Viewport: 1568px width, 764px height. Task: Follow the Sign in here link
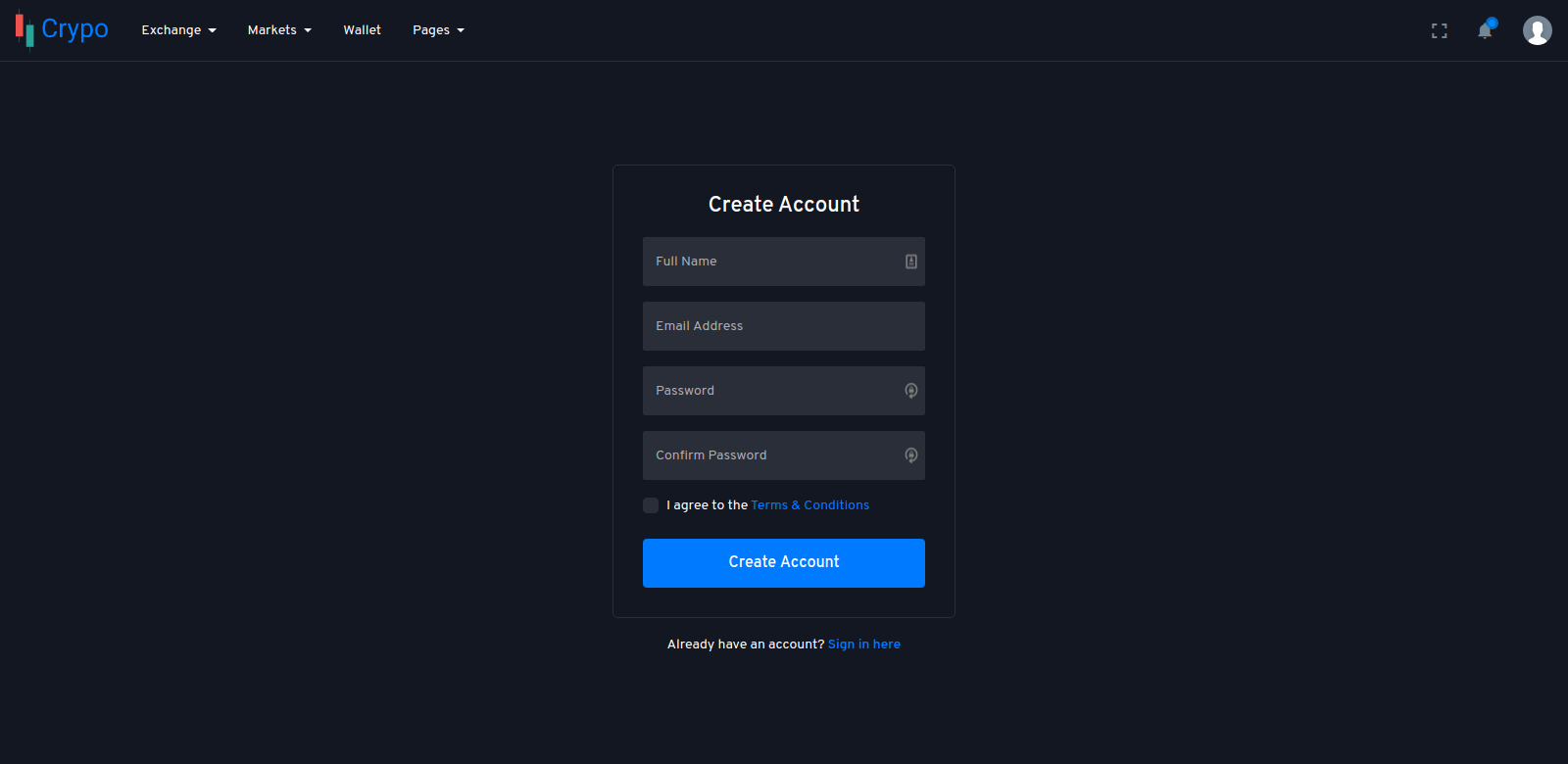click(x=863, y=645)
